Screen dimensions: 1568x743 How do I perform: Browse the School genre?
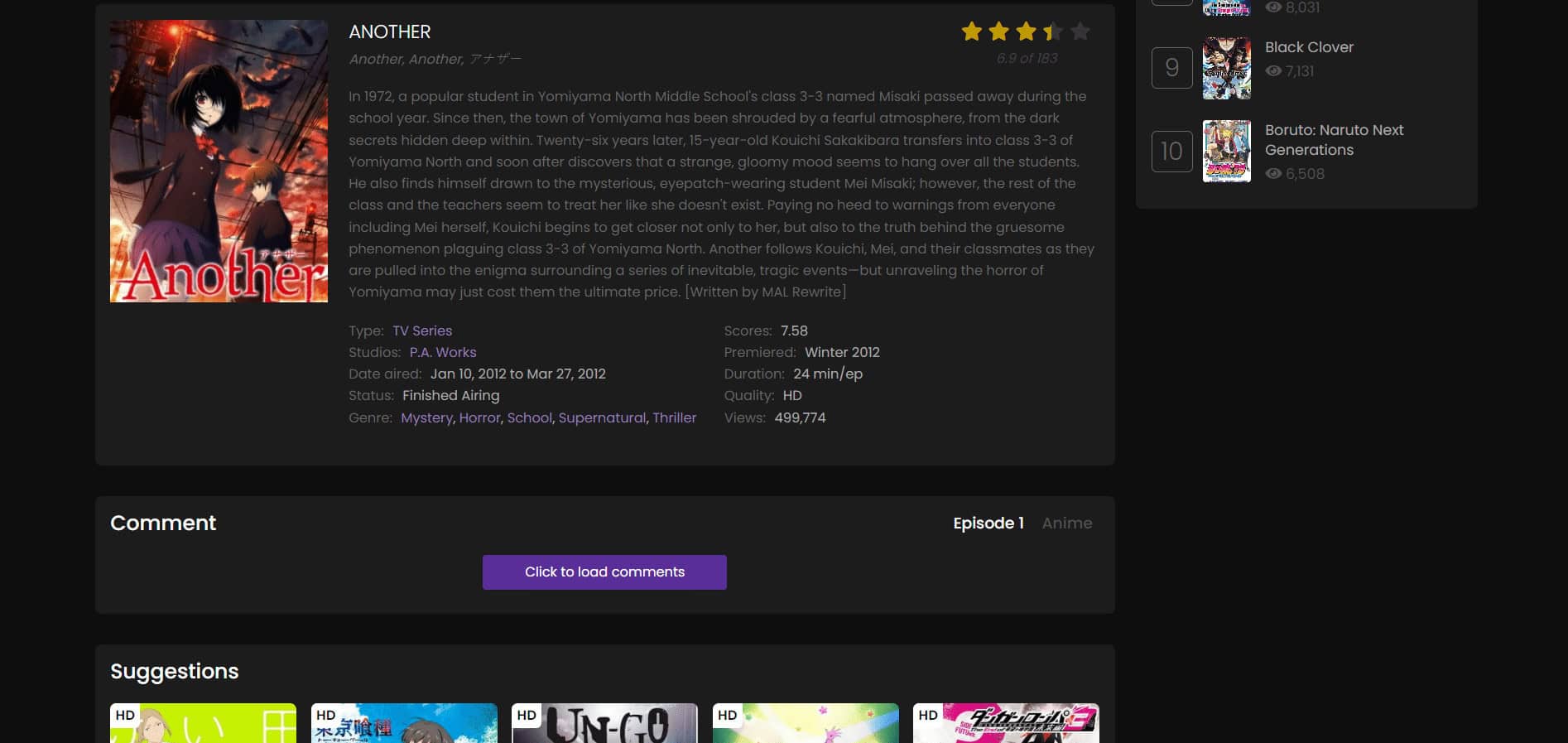(x=529, y=417)
